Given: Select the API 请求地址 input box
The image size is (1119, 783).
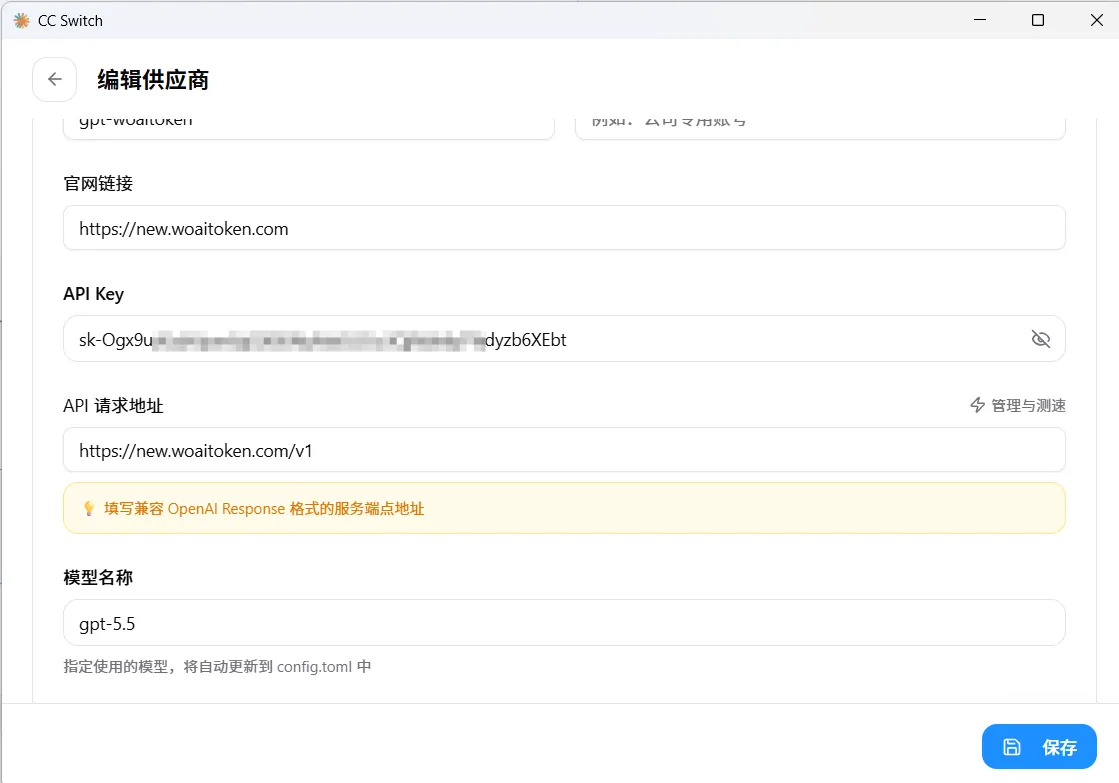Looking at the screenshot, I should click(564, 450).
